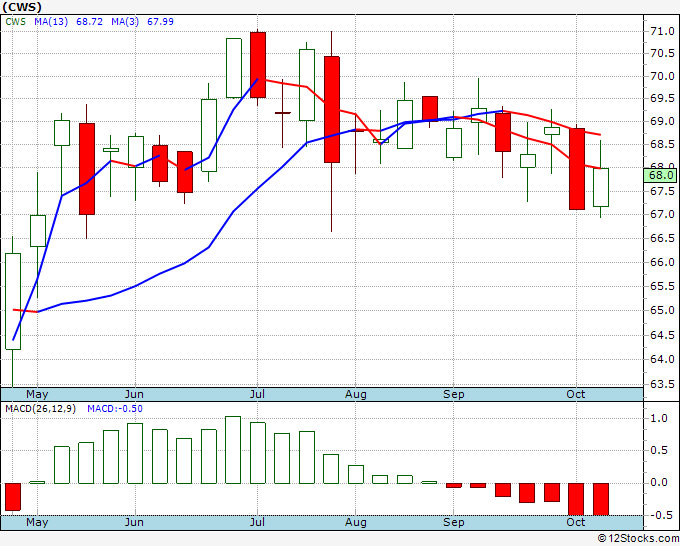Click the 63.5 price axis label
Viewport: 680px width, 546px height.
tap(662, 385)
